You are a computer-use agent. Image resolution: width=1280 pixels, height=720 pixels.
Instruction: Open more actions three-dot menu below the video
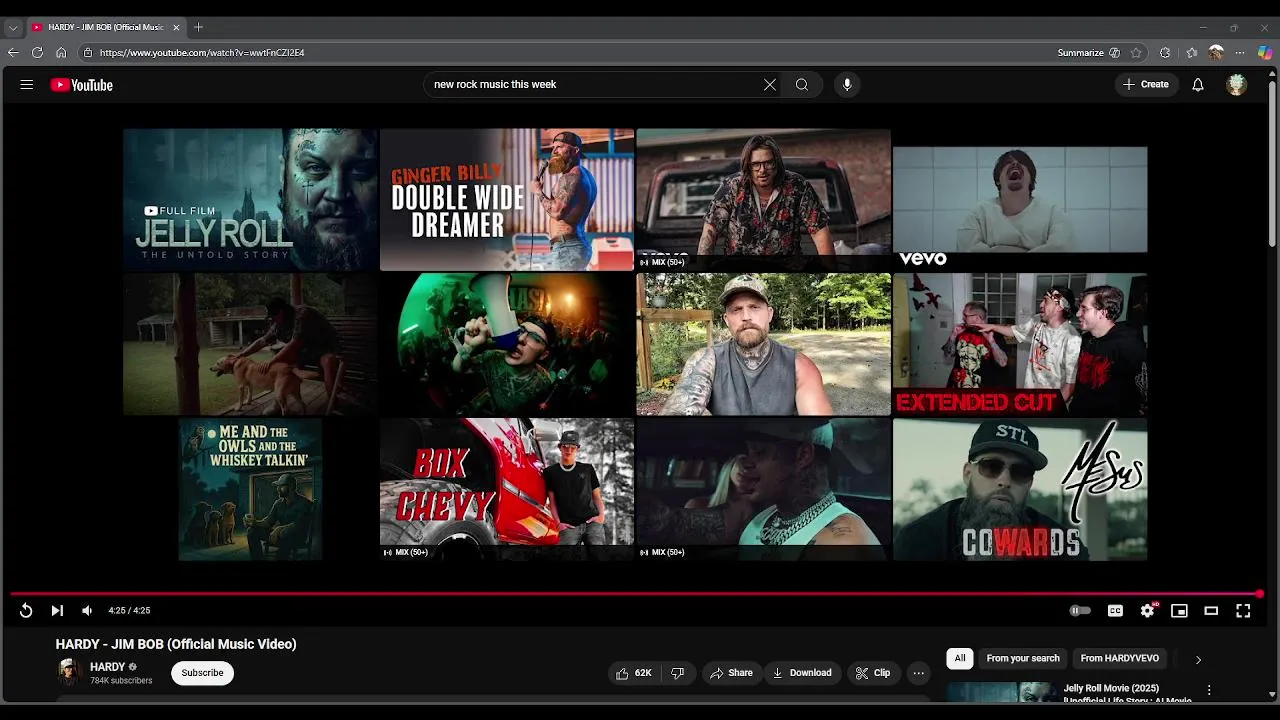(918, 673)
